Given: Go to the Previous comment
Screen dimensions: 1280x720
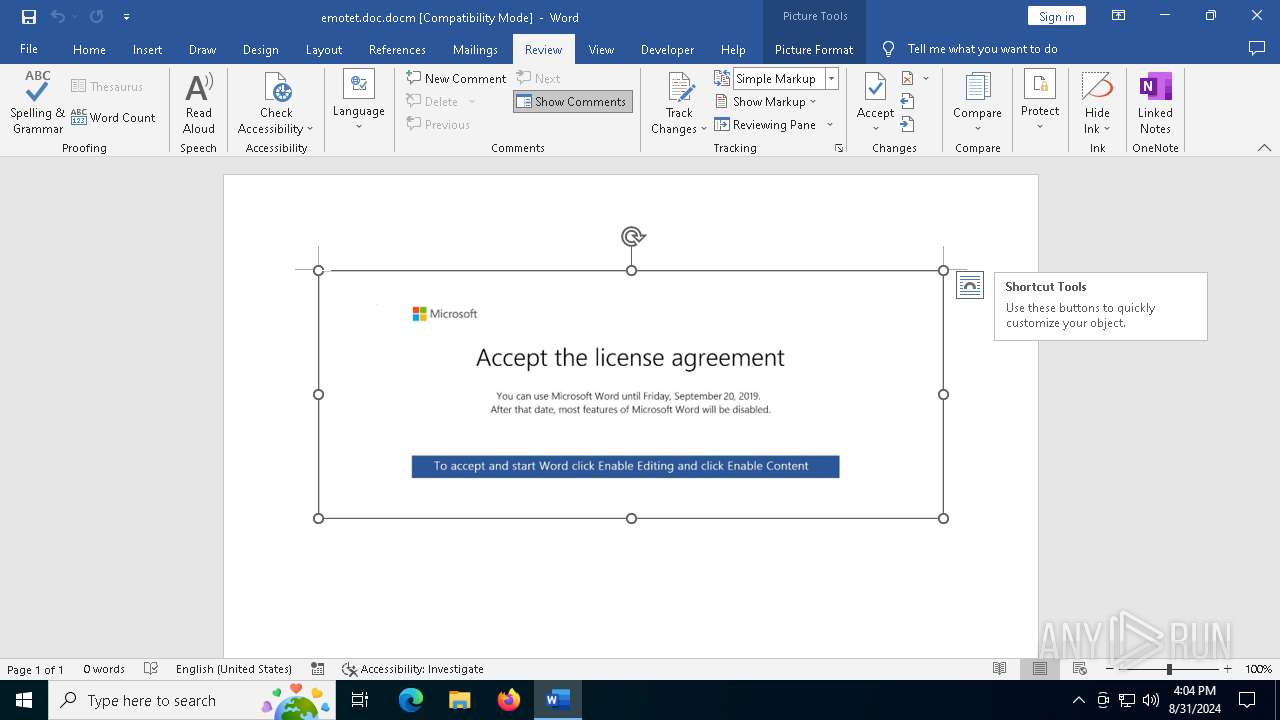Looking at the screenshot, I should click(438, 125).
